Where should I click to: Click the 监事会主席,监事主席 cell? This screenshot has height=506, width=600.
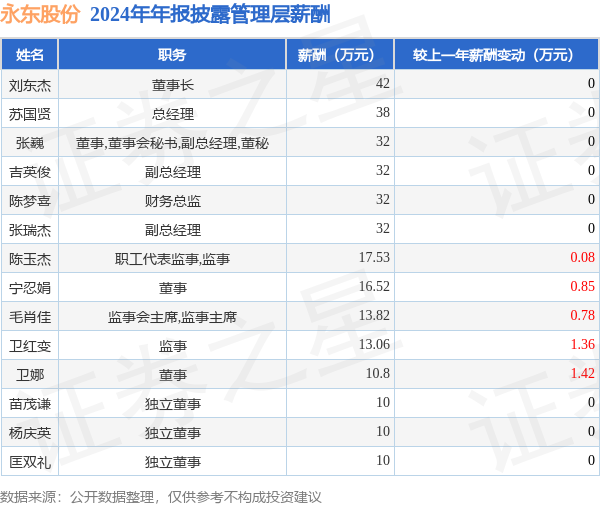coord(172,317)
